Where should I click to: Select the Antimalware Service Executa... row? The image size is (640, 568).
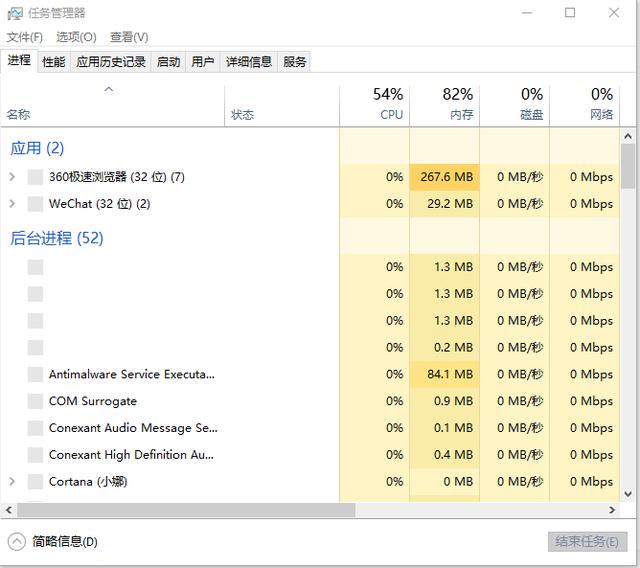[310, 374]
